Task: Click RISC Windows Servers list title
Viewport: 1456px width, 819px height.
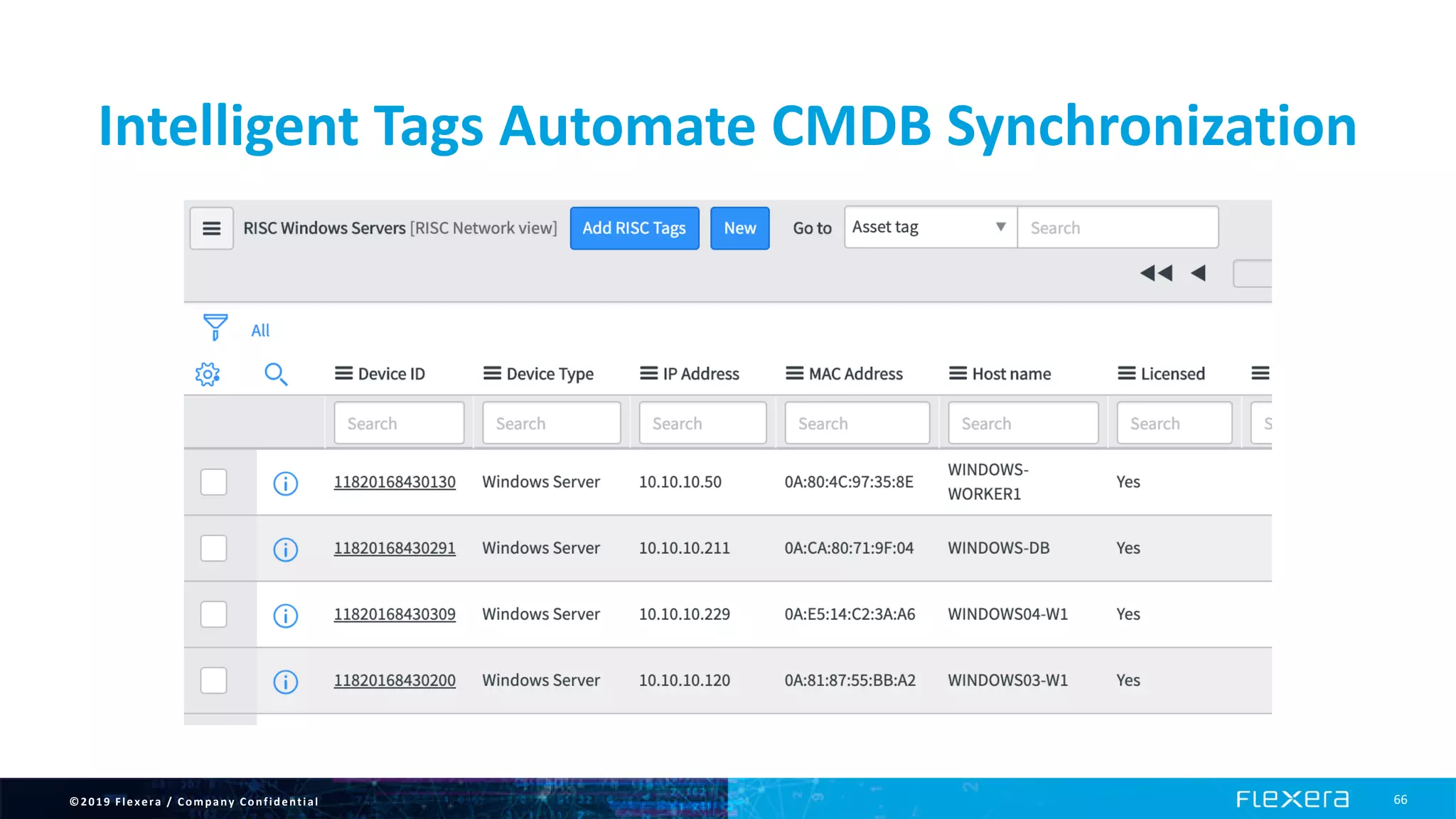Action: click(324, 228)
